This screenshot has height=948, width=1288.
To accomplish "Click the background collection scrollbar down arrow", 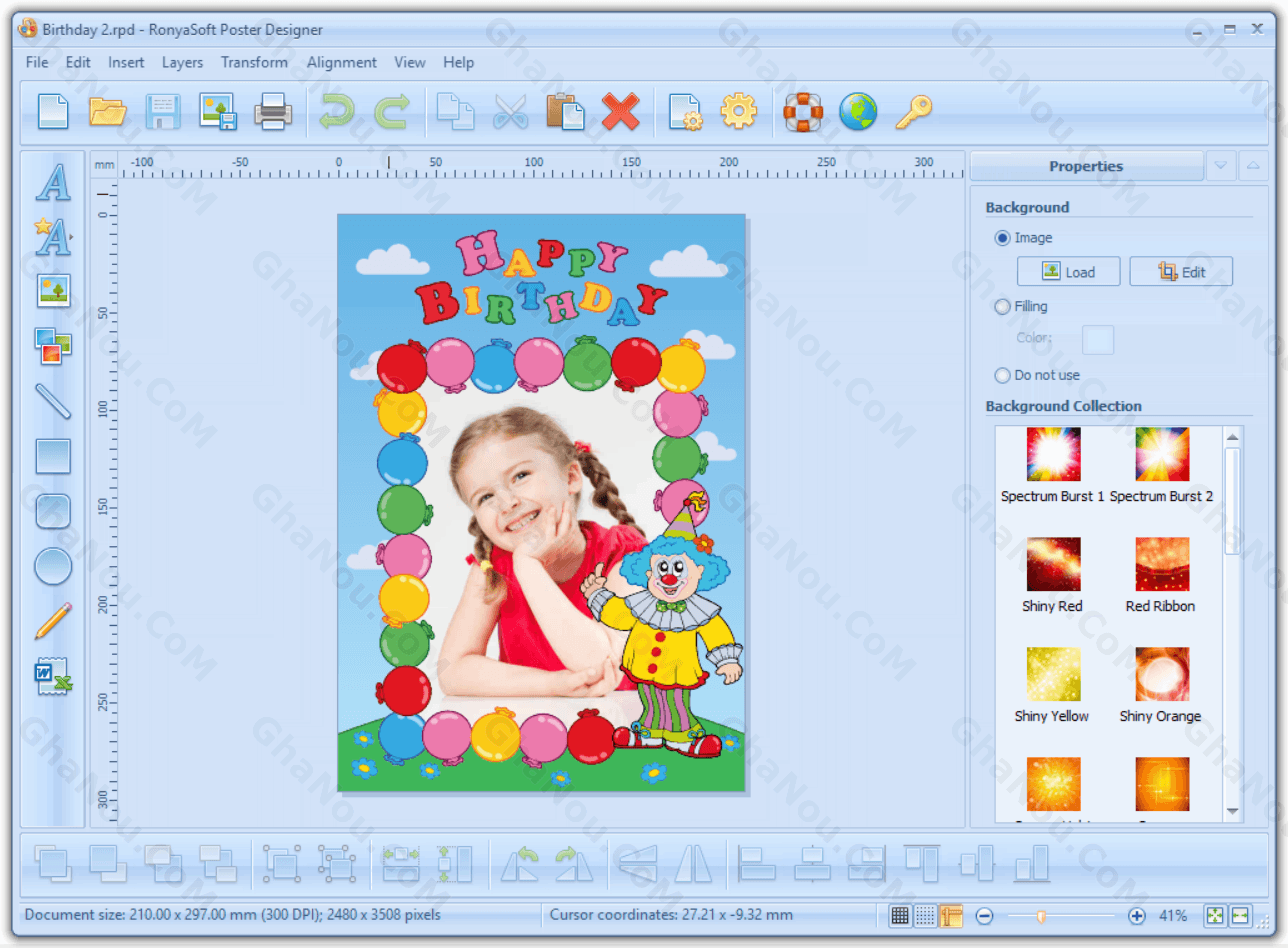I will point(1232,811).
